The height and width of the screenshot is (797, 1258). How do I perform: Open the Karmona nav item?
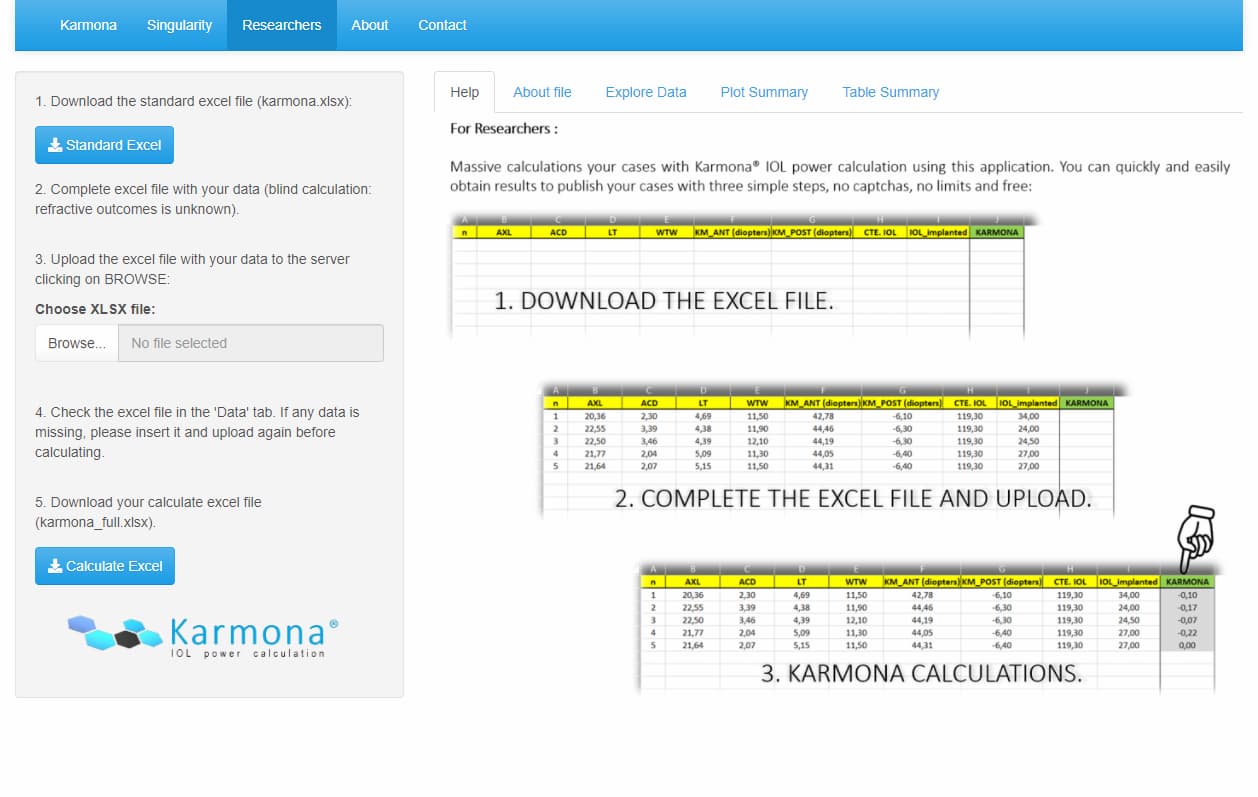click(88, 25)
